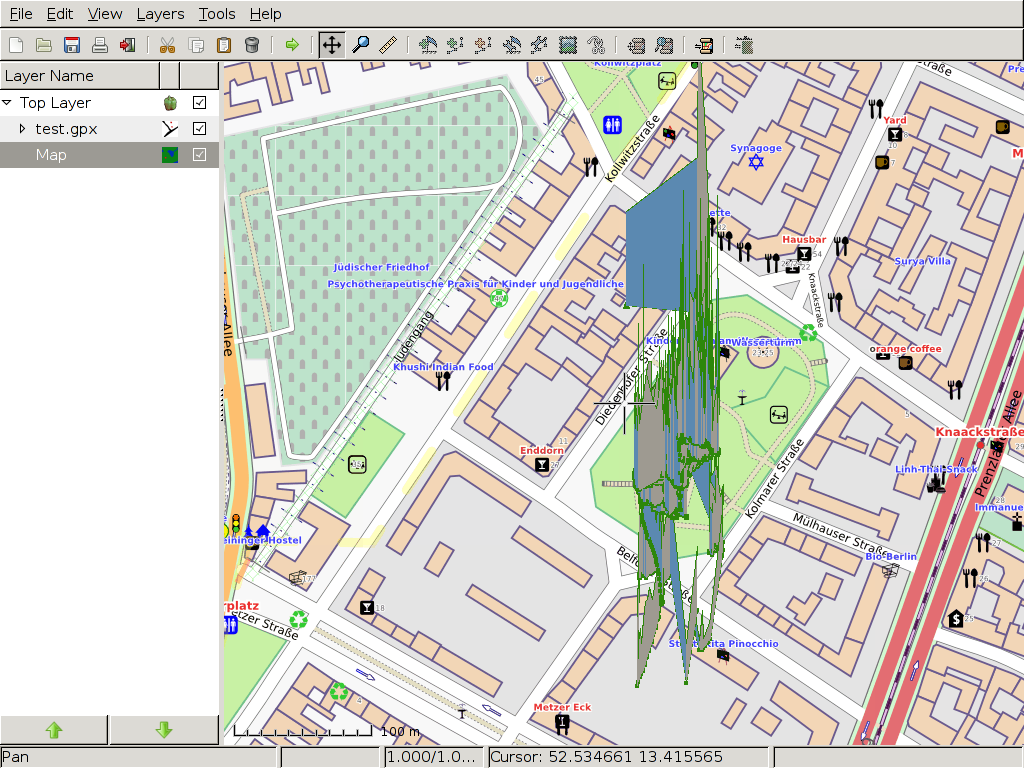Hide the Map layer via checkbox
The image size is (1024, 768).
[200, 154]
